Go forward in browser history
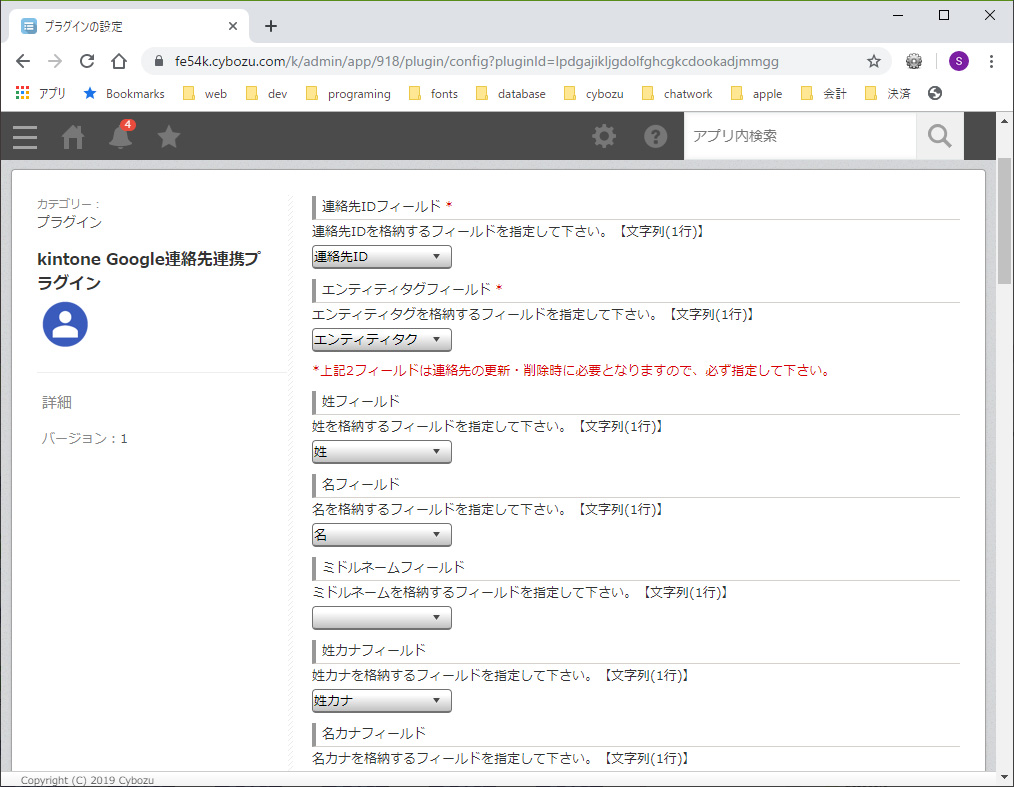 click(x=55, y=61)
